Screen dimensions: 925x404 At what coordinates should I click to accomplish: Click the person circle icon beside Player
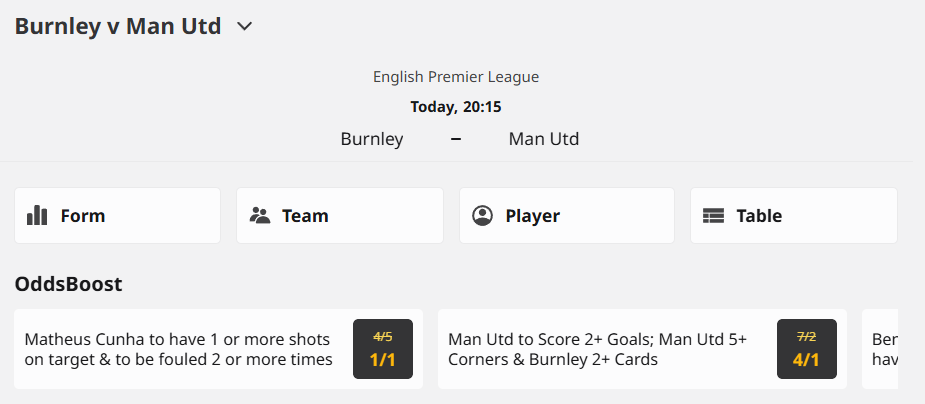point(483,215)
